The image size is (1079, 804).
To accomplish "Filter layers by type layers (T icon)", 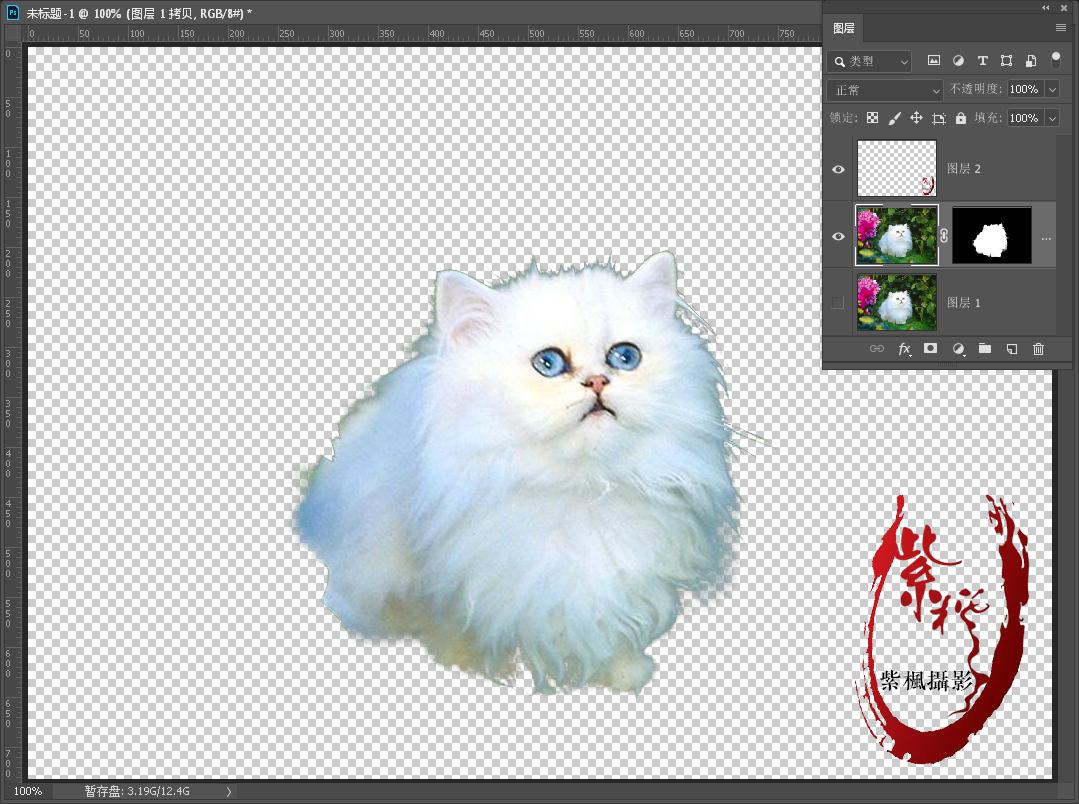I will point(982,61).
